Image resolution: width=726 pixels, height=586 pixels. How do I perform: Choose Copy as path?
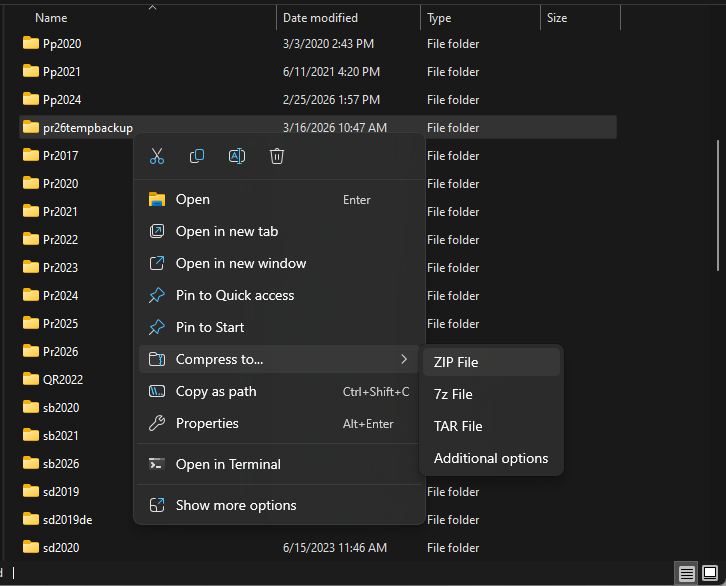pyautogui.click(x=216, y=391)
